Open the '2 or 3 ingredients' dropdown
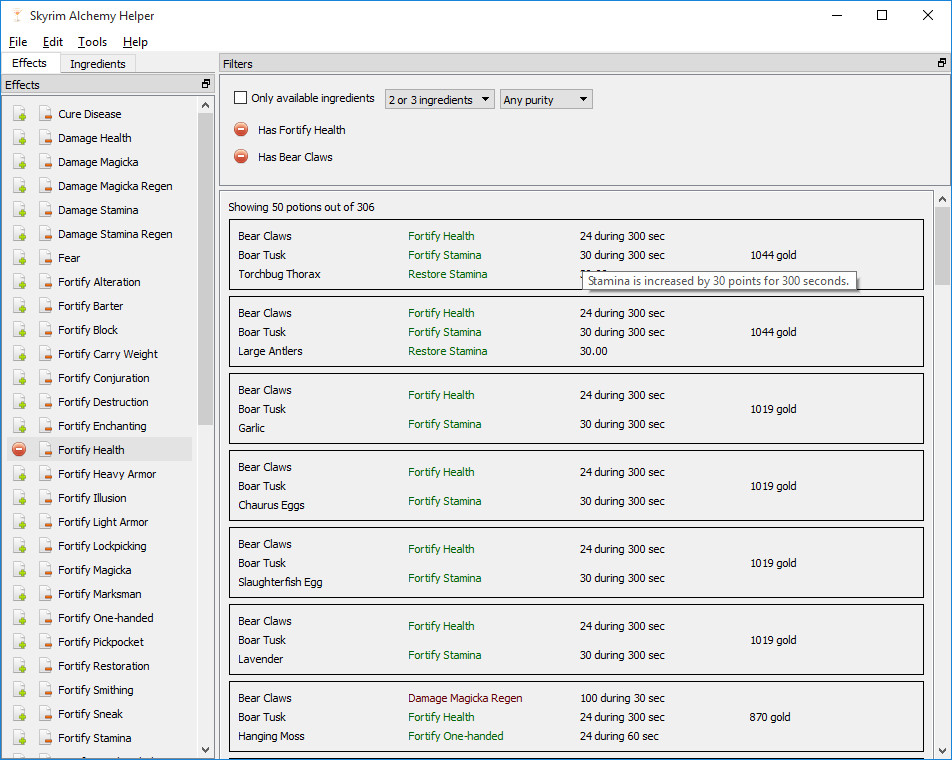 pos(440,100)
